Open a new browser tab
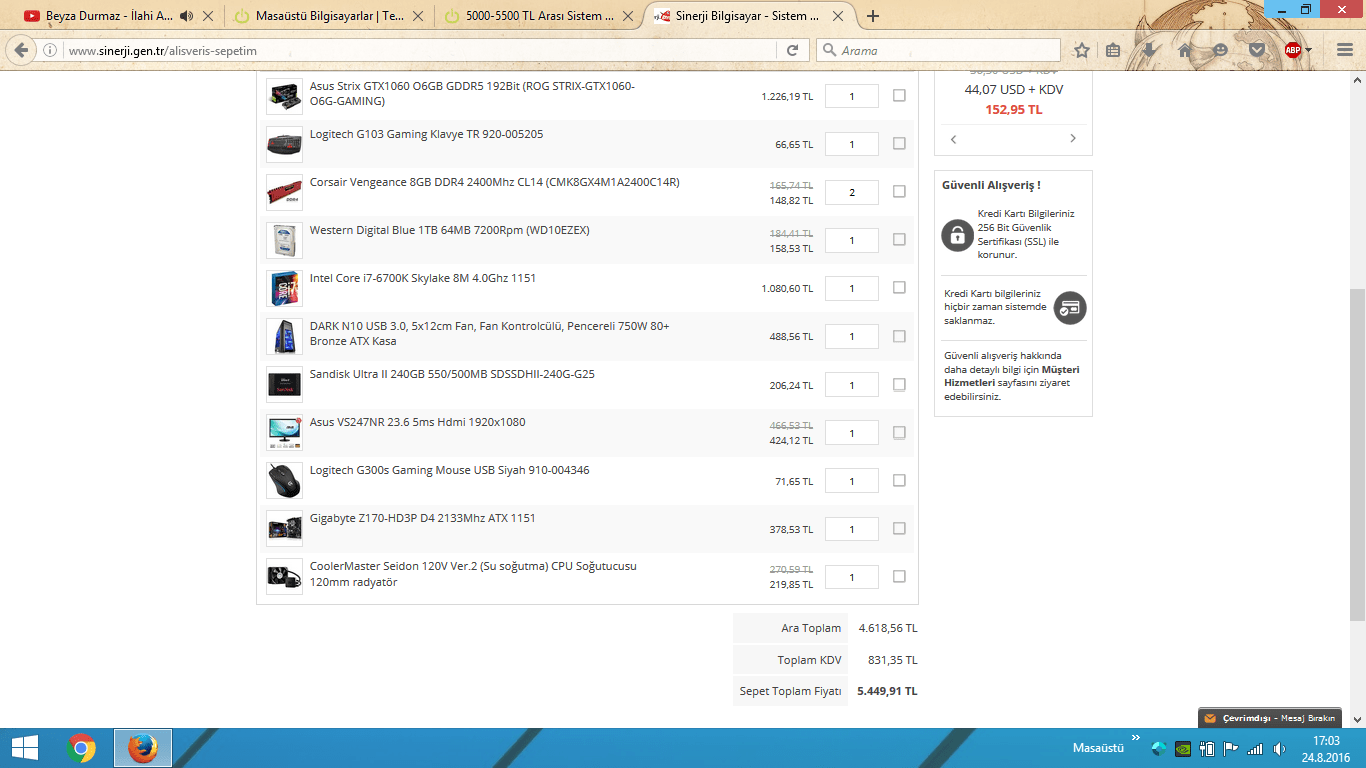Screen dimensions: 1366x768 coord(873,16)
